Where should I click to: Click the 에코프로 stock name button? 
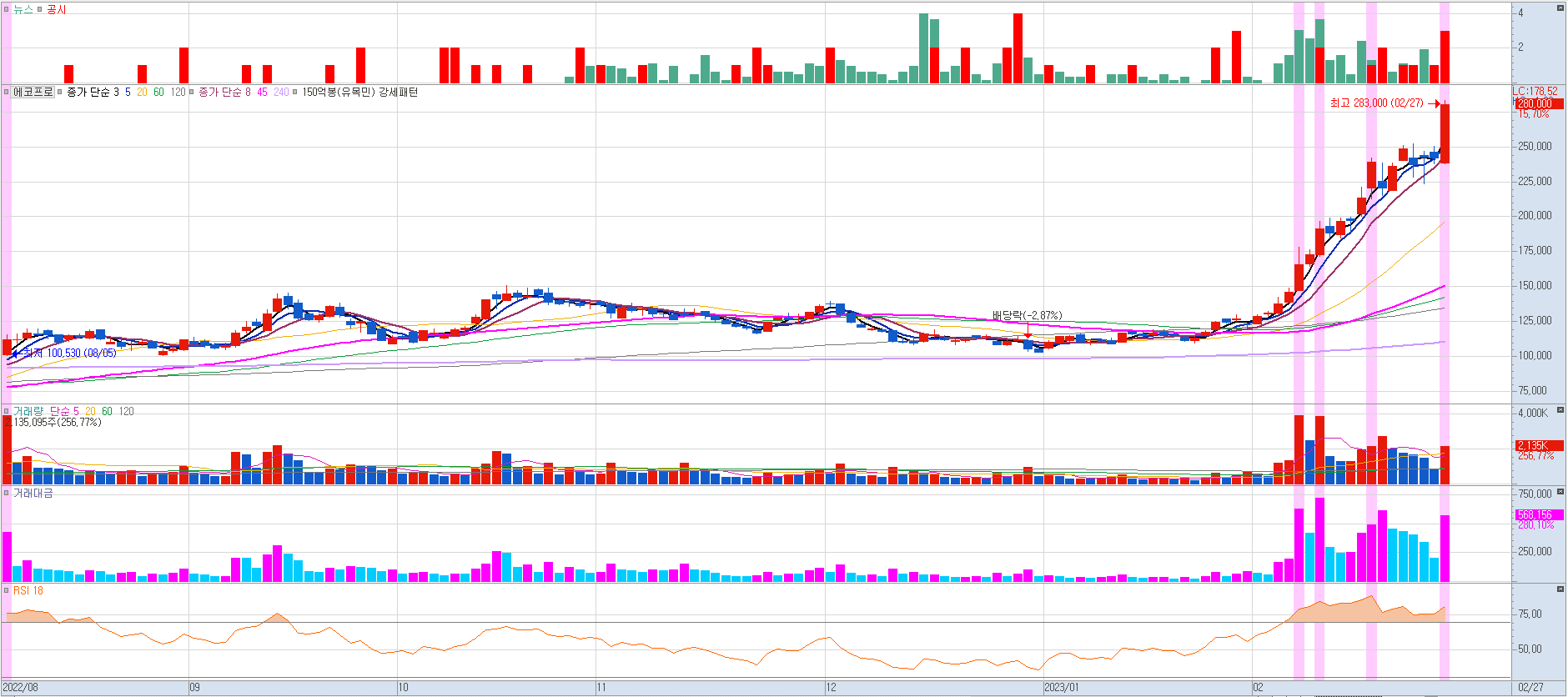[33, 92]
